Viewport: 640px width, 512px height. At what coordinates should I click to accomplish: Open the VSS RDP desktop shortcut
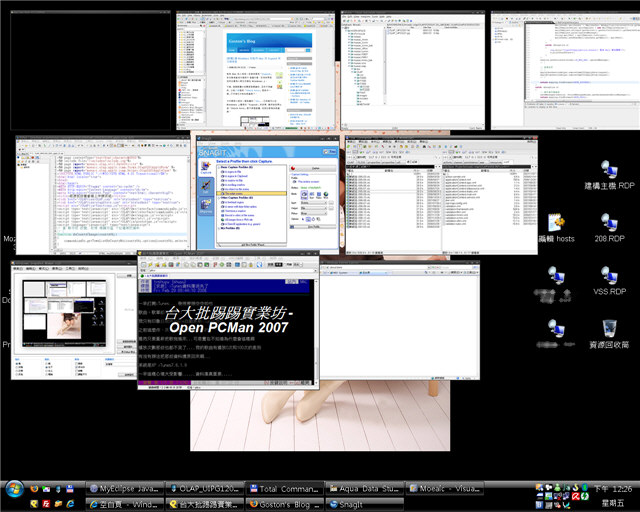coord(609,281)
